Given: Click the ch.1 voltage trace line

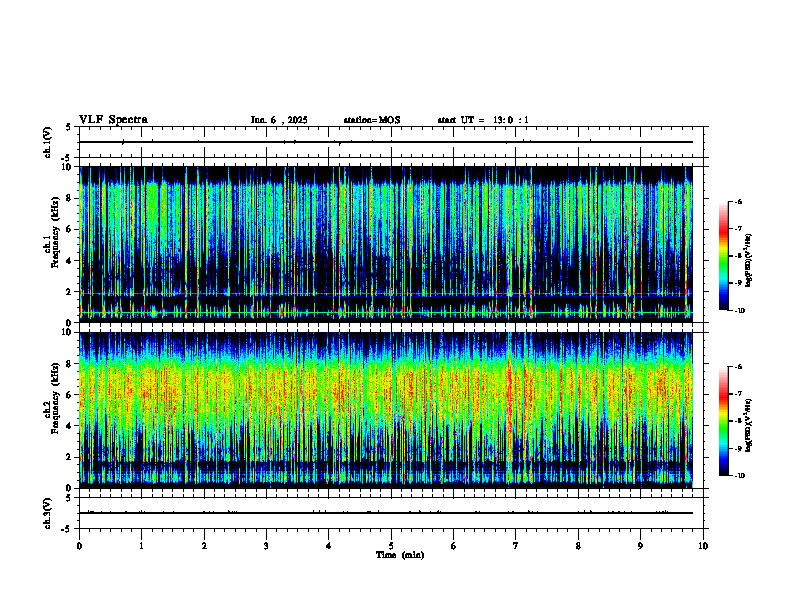Looking at the screenshot, I should coord(386,142).
